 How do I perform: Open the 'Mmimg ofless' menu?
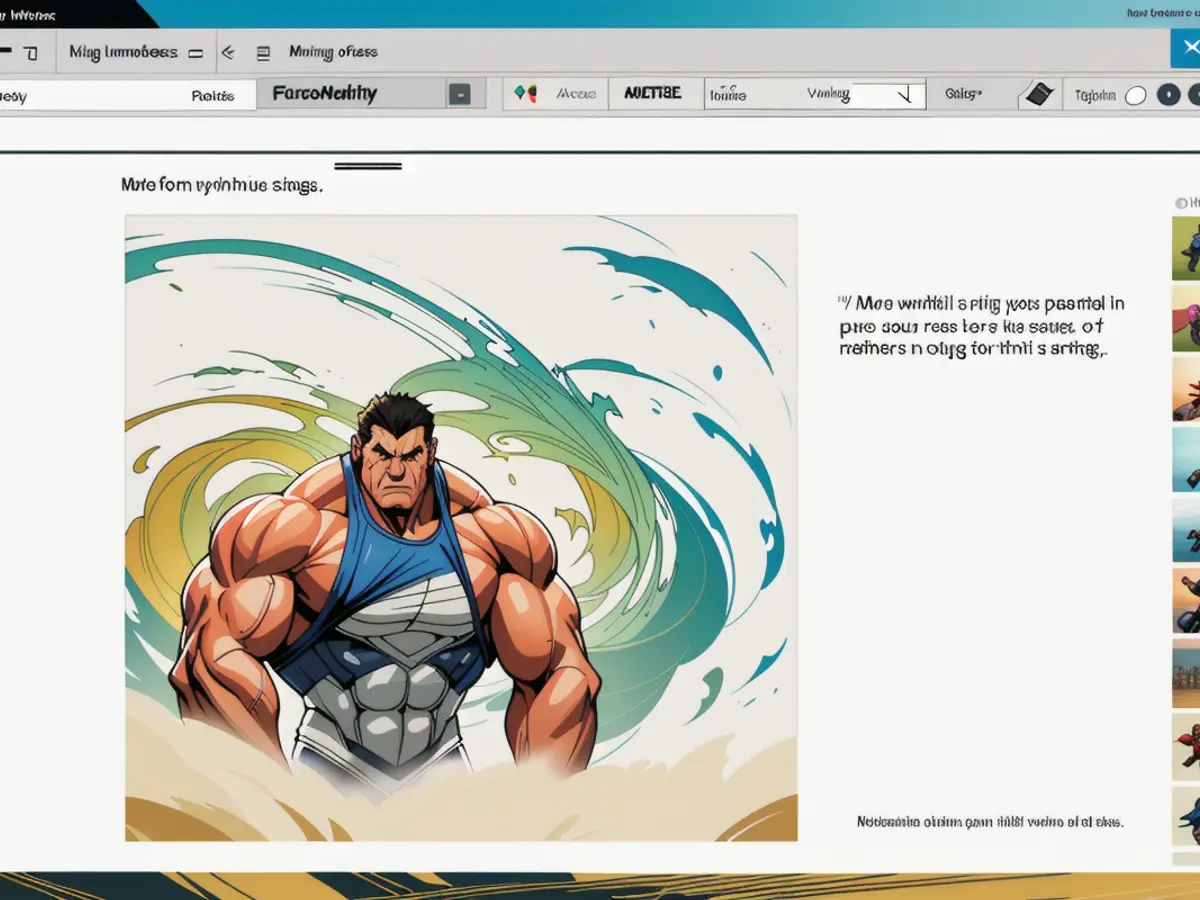[333, 52]
